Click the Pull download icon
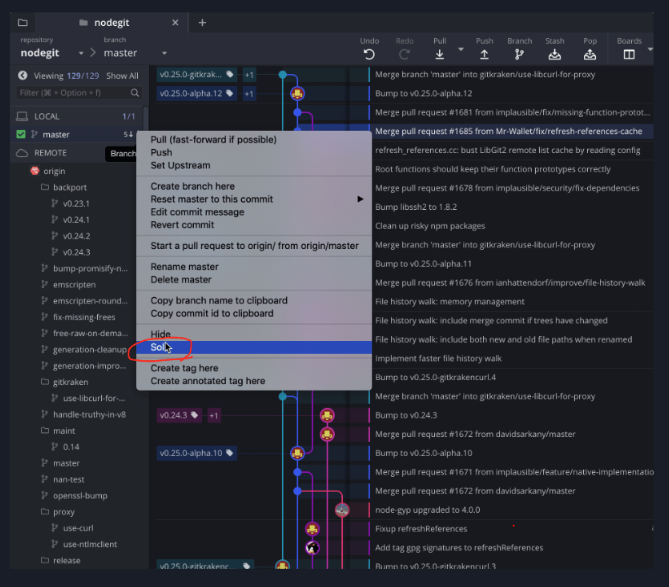Image resolution: width=669 pixels, height=587 pixels. [439, 55]
